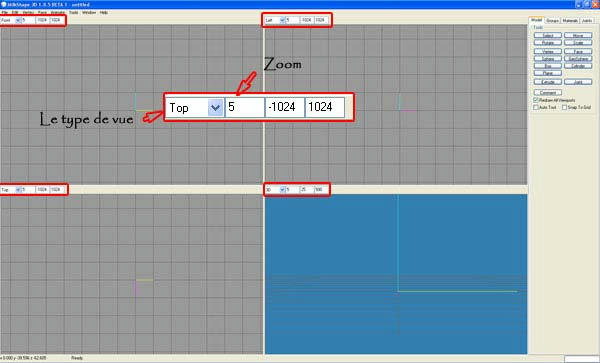Choose the Box primitive button
Screen dimensions: 600x363
tap(548, 66)
